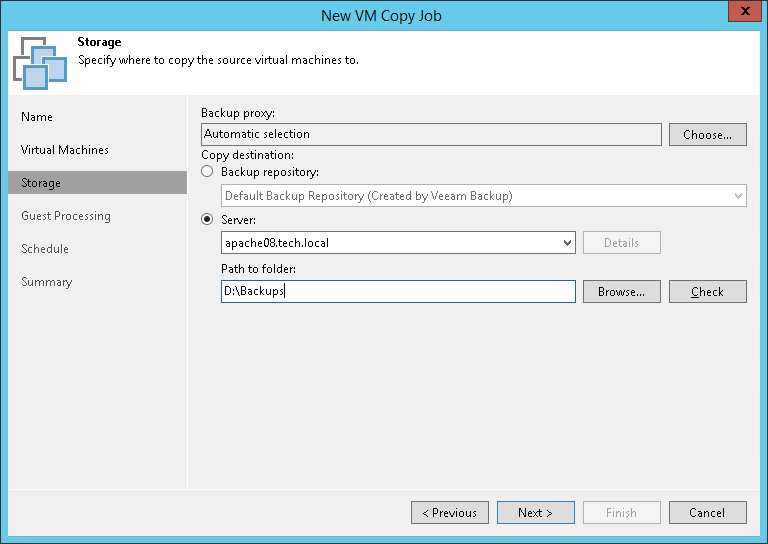The image size is (768, 544).
Task: Click the VM copy storage wizard icon
Action: pos(40,62)
